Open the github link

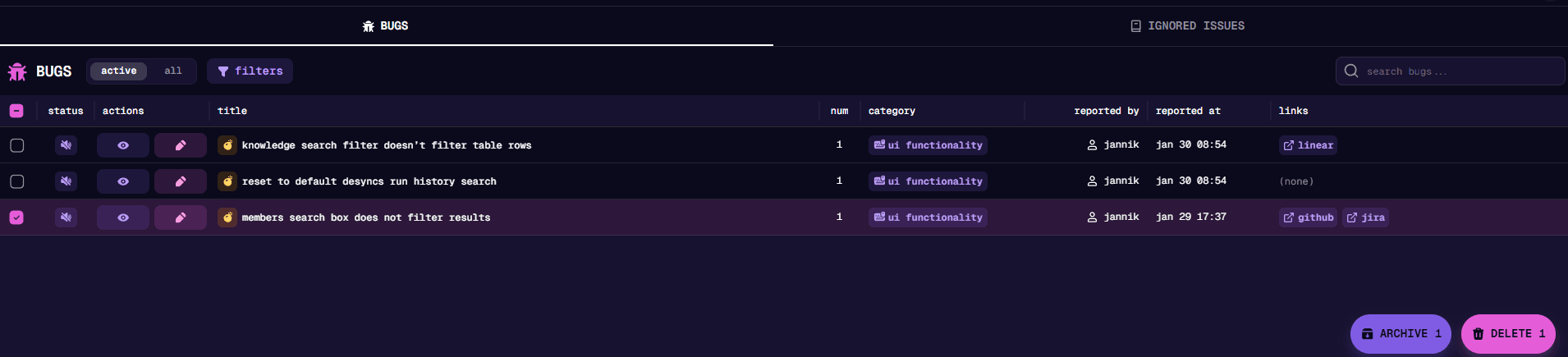pyautogui.click(x=1308, y=217)
